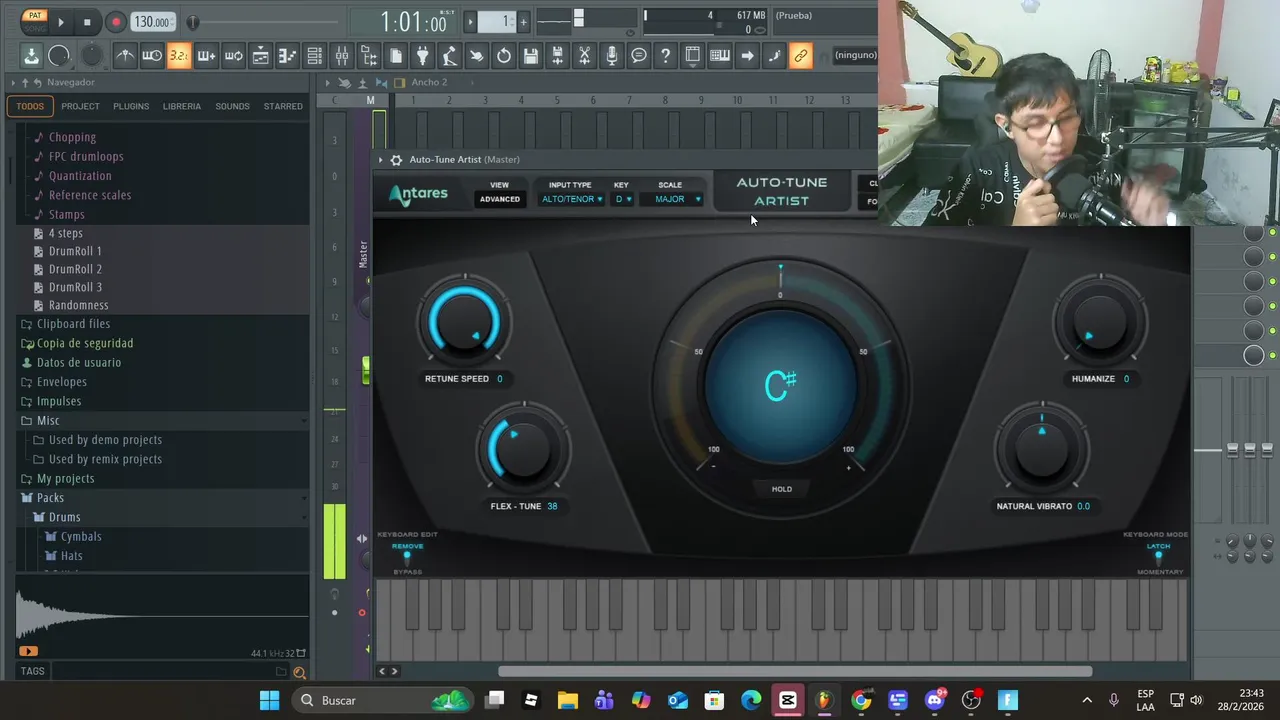The width and height of the screenshot is (1280, 720).
Task: Toggle the PAT/SONG mode switch
Action: click(35, 21)
